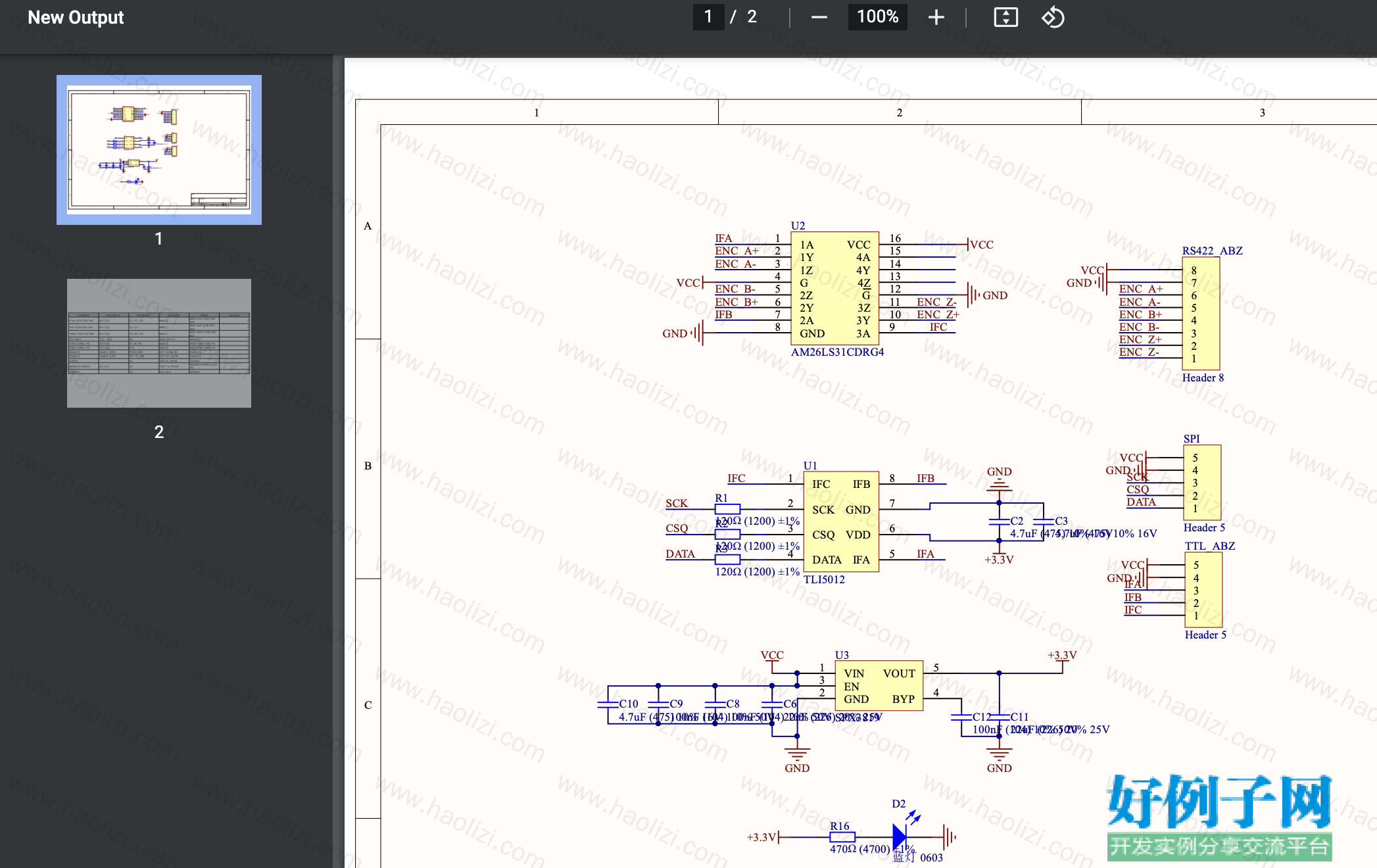Click the "New Output" document title
Viewport: 1377px width, 868px height.
(76, 18)
